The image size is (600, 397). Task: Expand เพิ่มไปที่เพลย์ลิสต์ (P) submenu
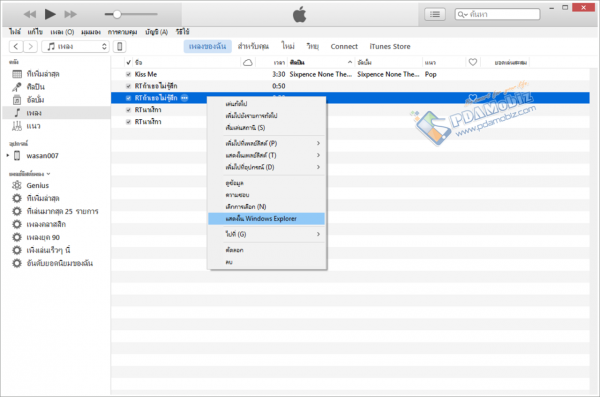266,143
